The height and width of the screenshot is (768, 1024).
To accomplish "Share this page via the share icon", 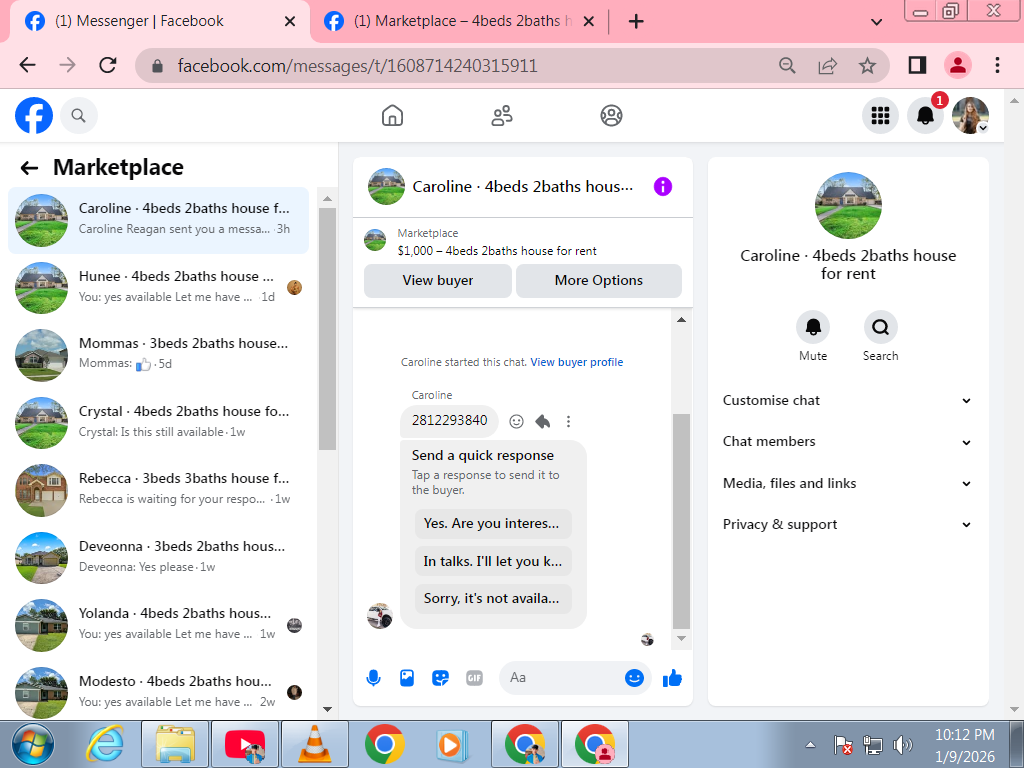I will click(827, 65).
